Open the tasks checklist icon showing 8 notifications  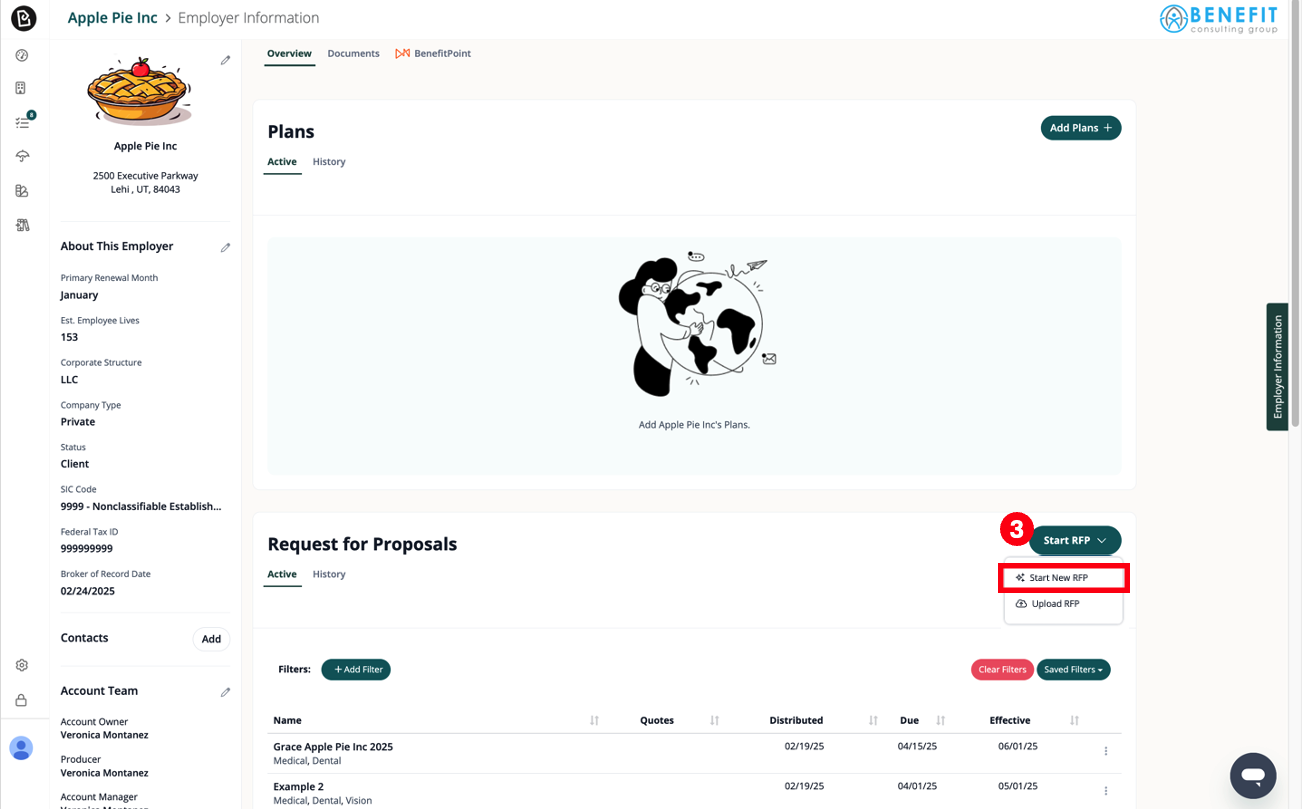tap(22, 120)
